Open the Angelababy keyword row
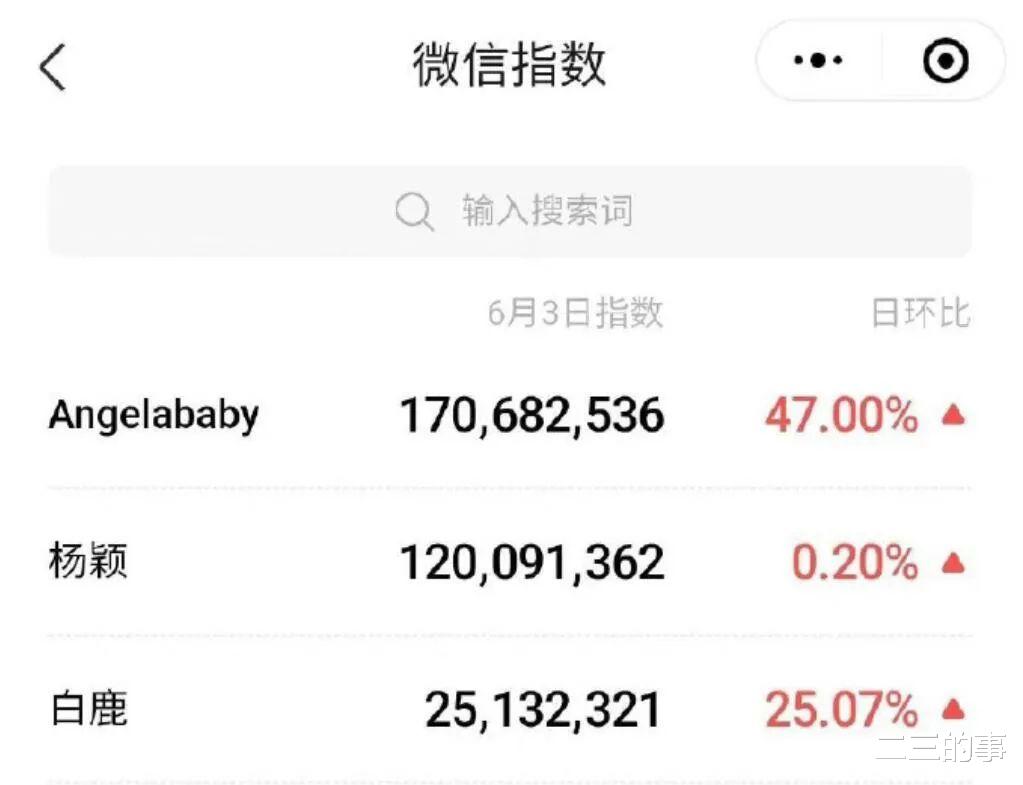Screen dimensions: 1023x785 510,415
